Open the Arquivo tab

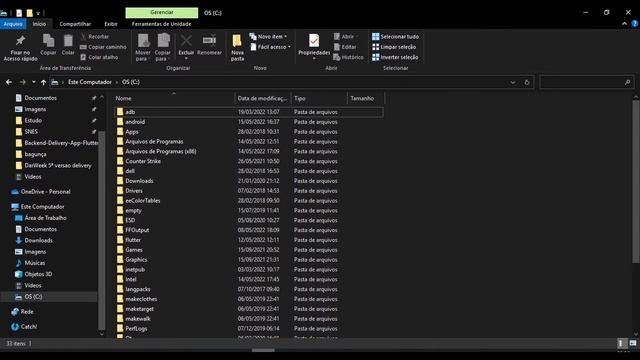[x=13, y=24]
